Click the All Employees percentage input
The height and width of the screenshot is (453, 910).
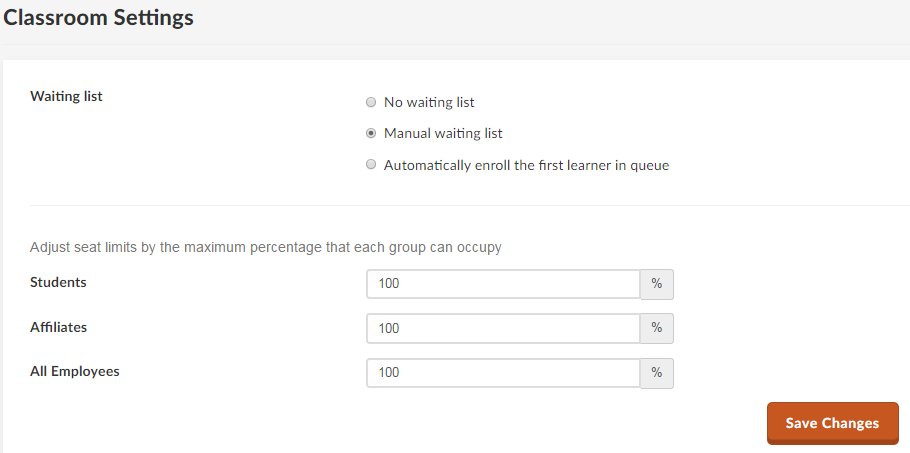pos(503,373)
